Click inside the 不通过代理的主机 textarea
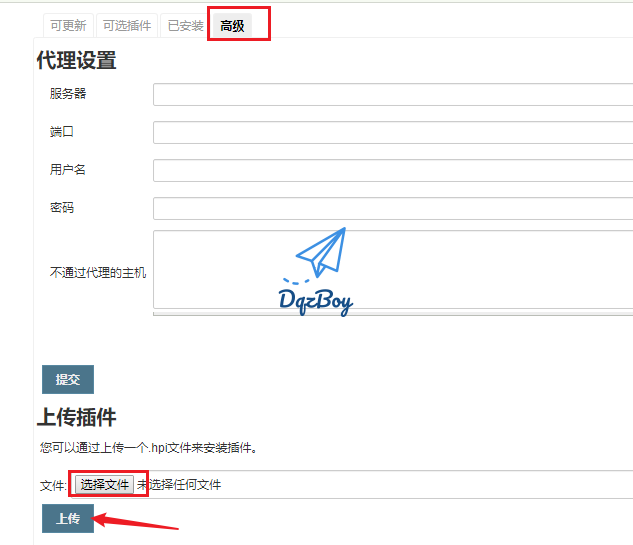 pos(392,270)
